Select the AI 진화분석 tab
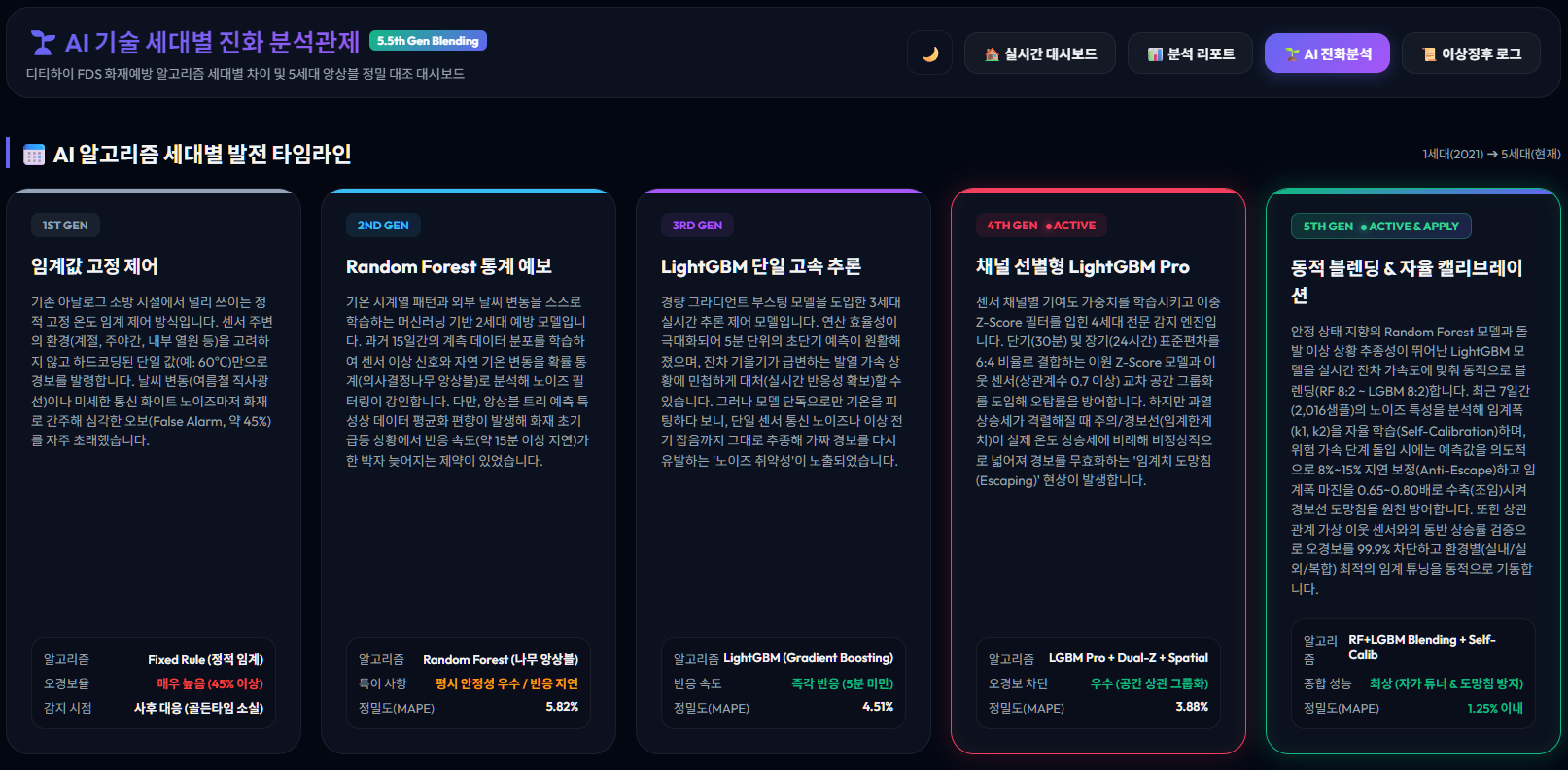 point(1327,53)
